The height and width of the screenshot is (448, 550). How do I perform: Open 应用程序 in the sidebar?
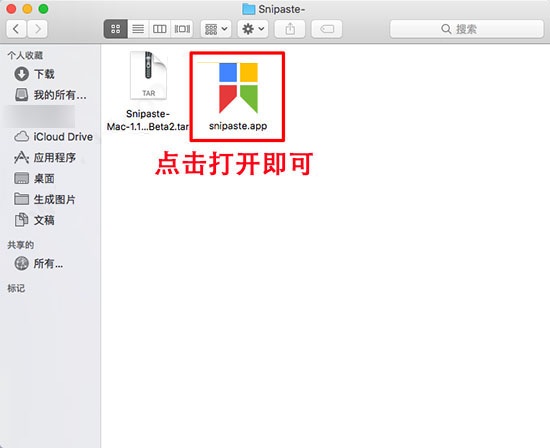45,158
